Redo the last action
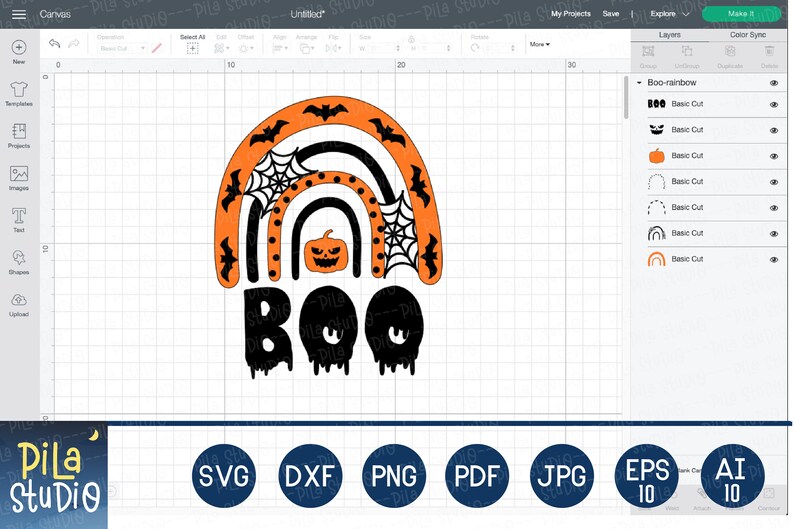Viewport: 794px width, 529px height. point(74,44)
